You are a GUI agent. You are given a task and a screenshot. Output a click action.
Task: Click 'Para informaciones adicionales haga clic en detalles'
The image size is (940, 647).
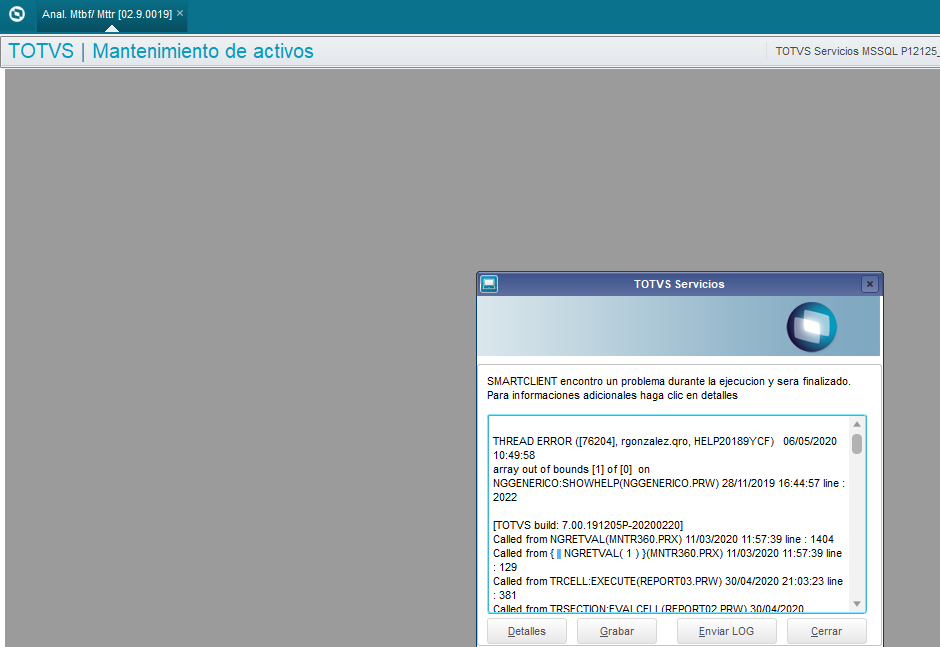coord(612,395)
